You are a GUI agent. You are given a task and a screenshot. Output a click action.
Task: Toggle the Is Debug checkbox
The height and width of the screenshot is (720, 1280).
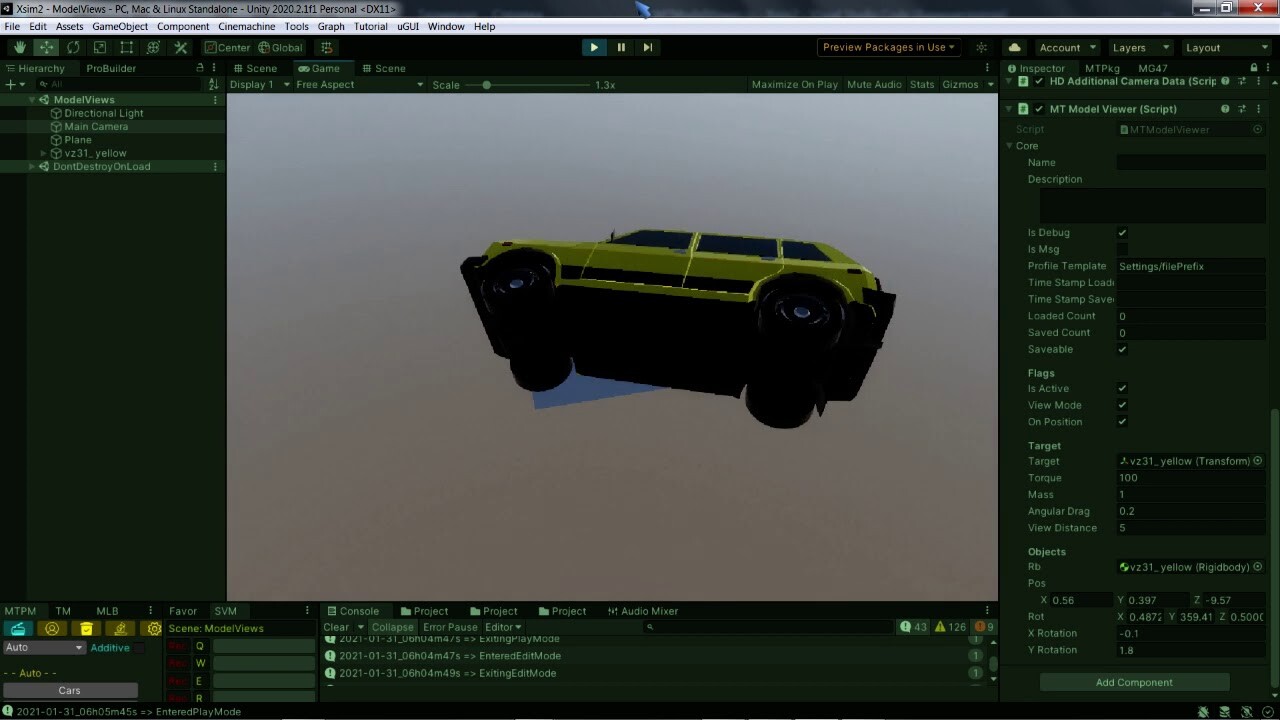pos(1122,232)
